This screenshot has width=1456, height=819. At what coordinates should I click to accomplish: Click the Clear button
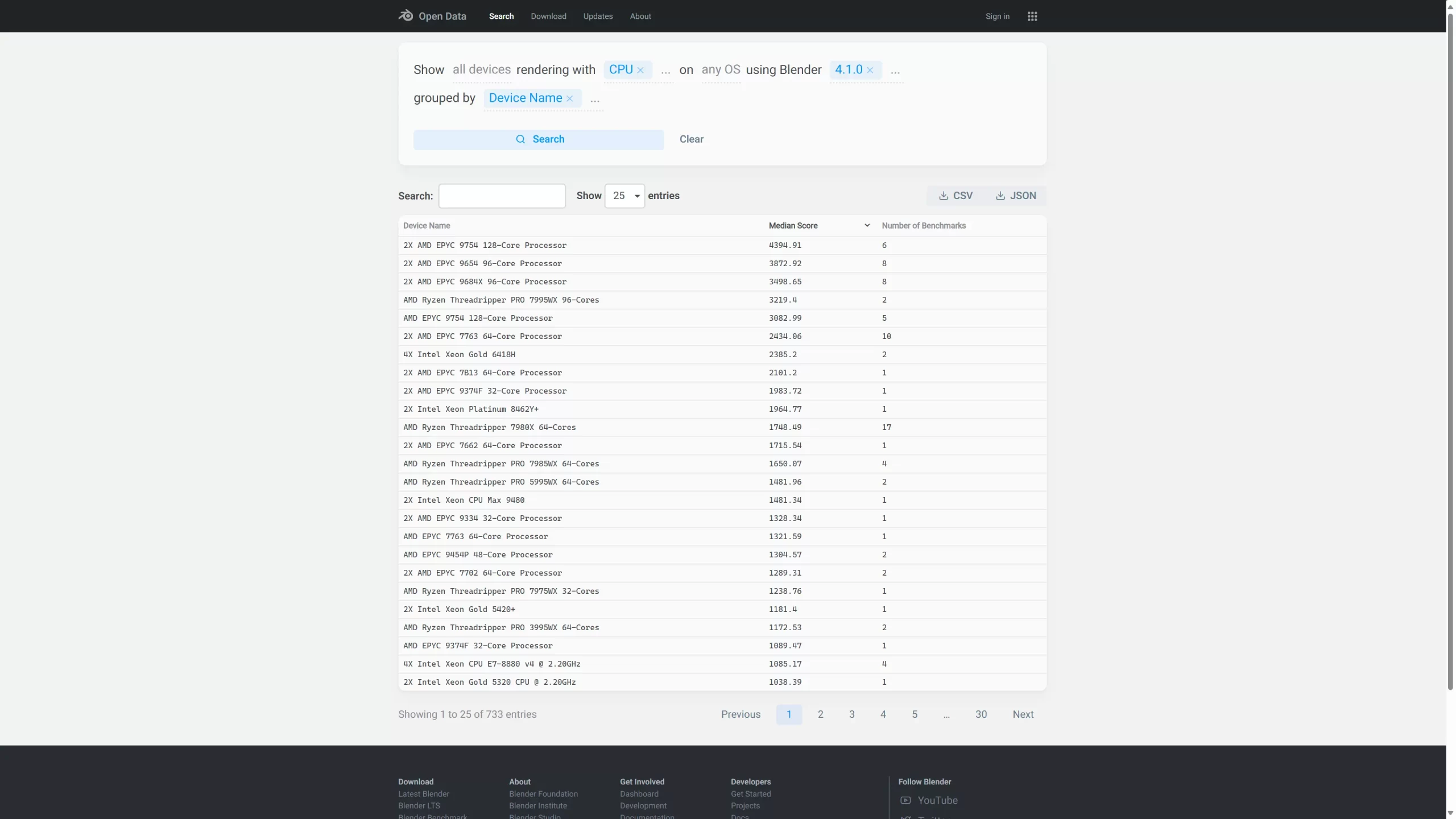click(x=691, y=139)
